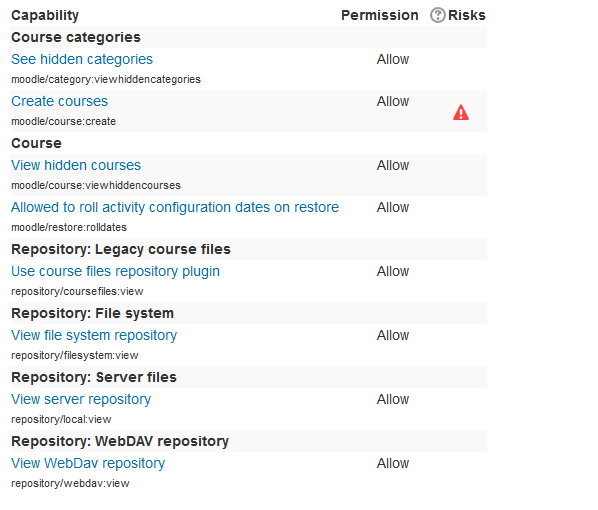The image size is (598, 510).
Task: Select the Repository: WebDAV repository heading
Action: 120,442
